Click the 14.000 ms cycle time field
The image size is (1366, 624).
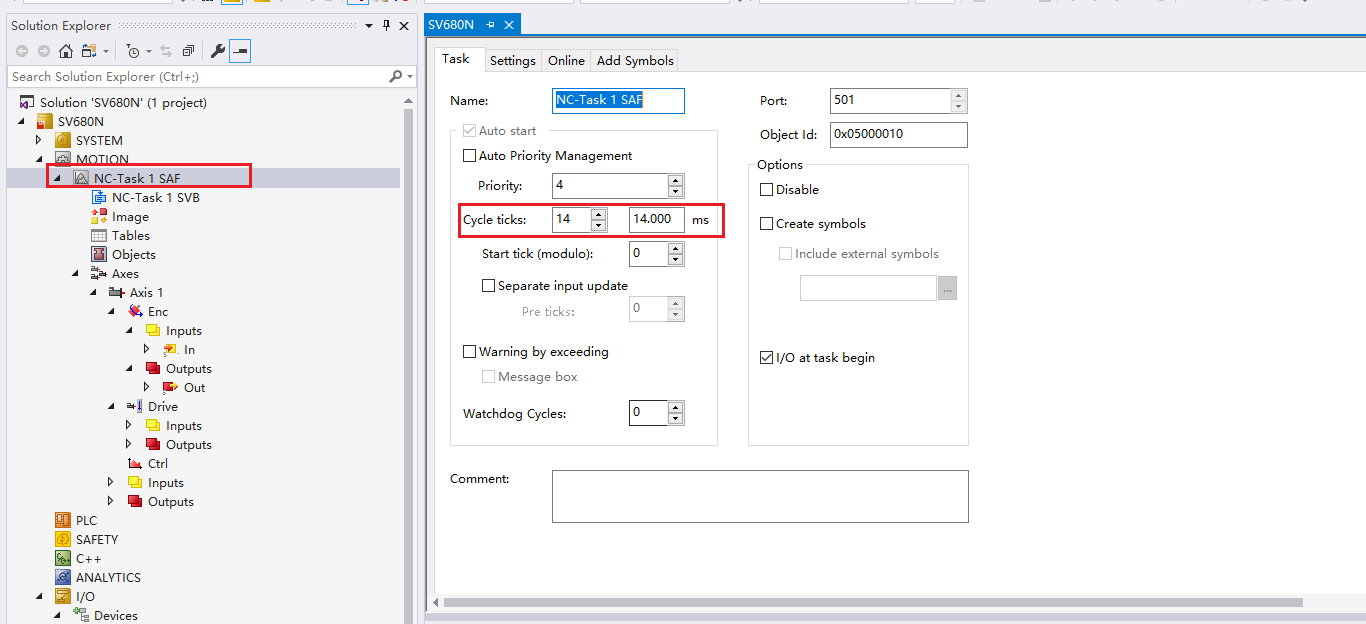click(657, 220)
